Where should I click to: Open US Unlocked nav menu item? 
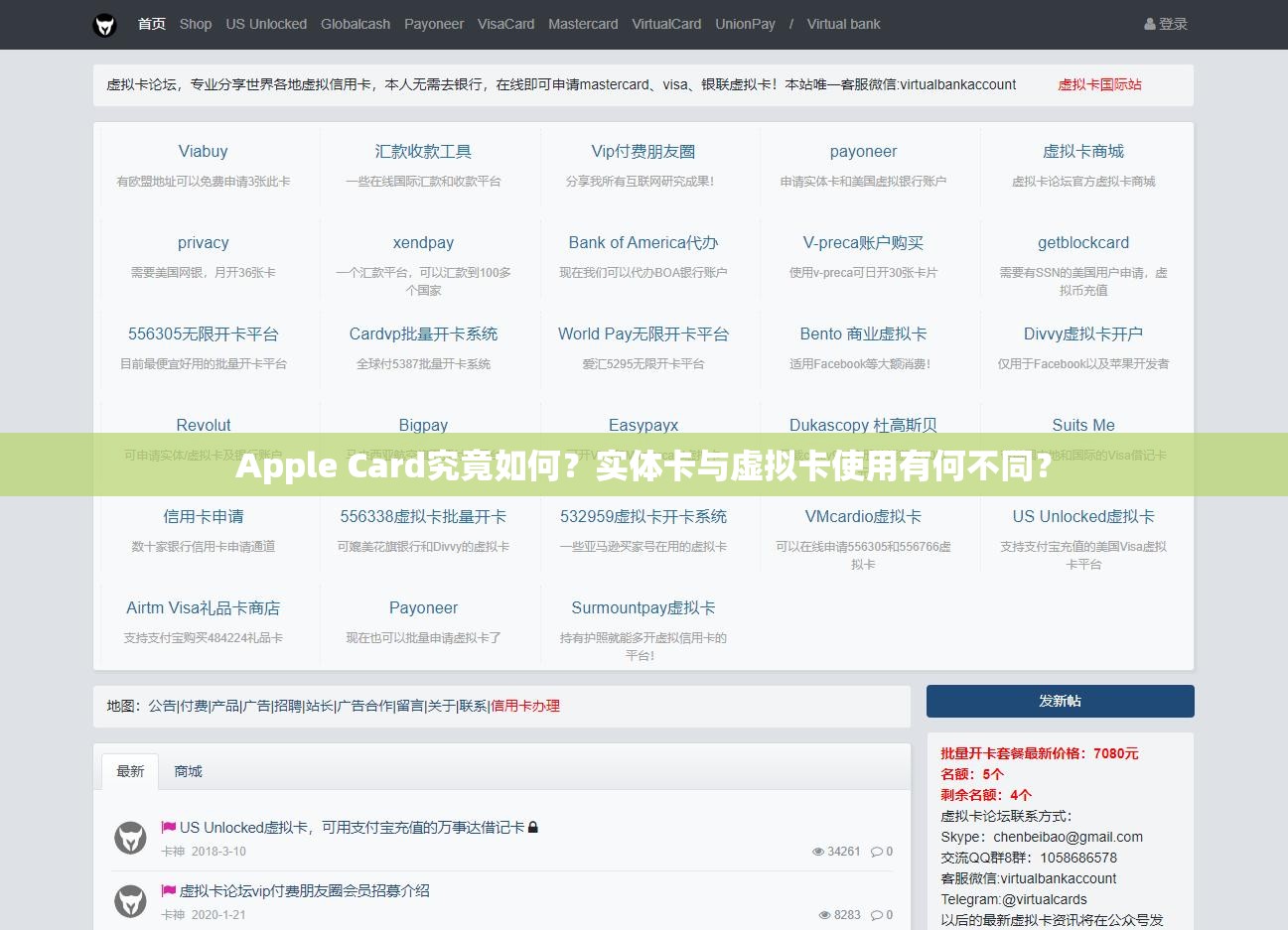tap(266, 24)
